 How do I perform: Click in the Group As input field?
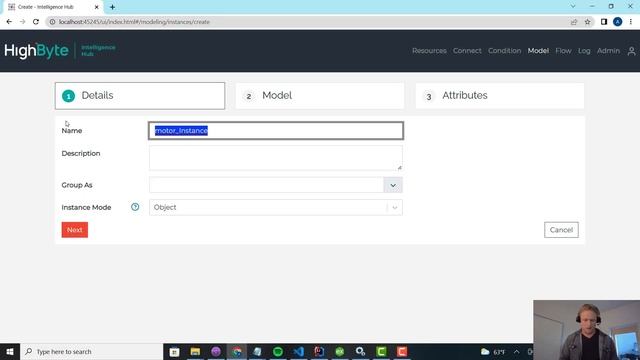266,185
